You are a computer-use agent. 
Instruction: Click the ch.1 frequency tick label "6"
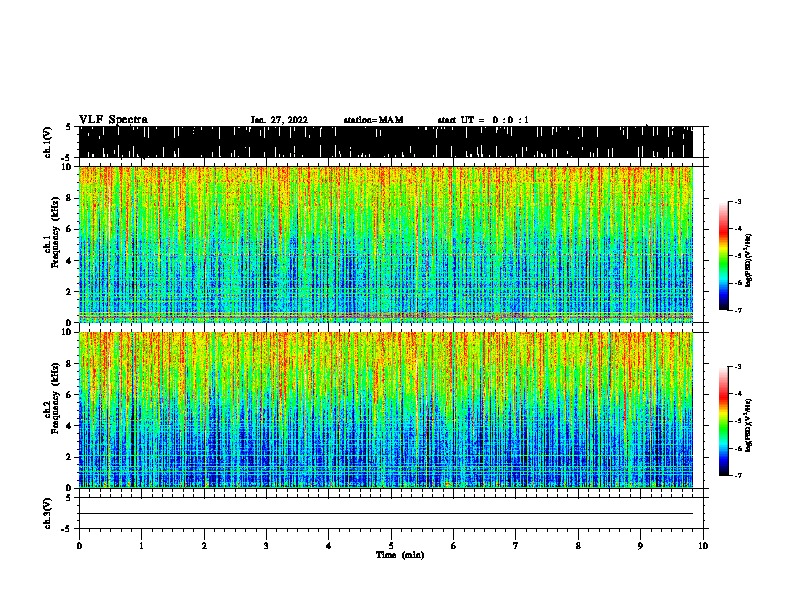pyautogui.click(x=68, y=229)
